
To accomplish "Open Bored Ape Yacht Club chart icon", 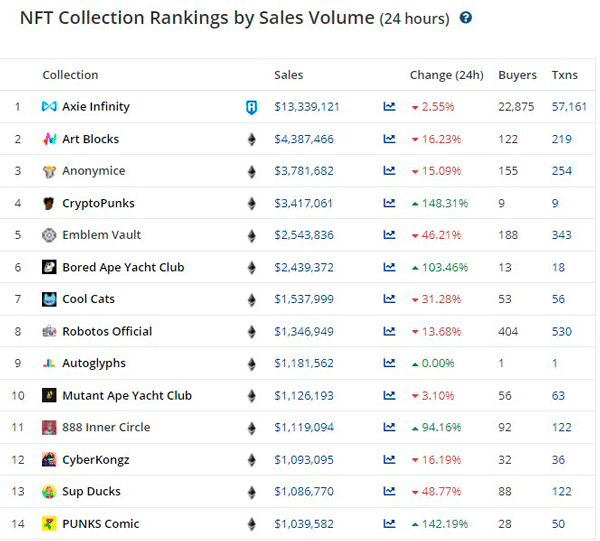I will pyautogui.click(x=389, y=267).
